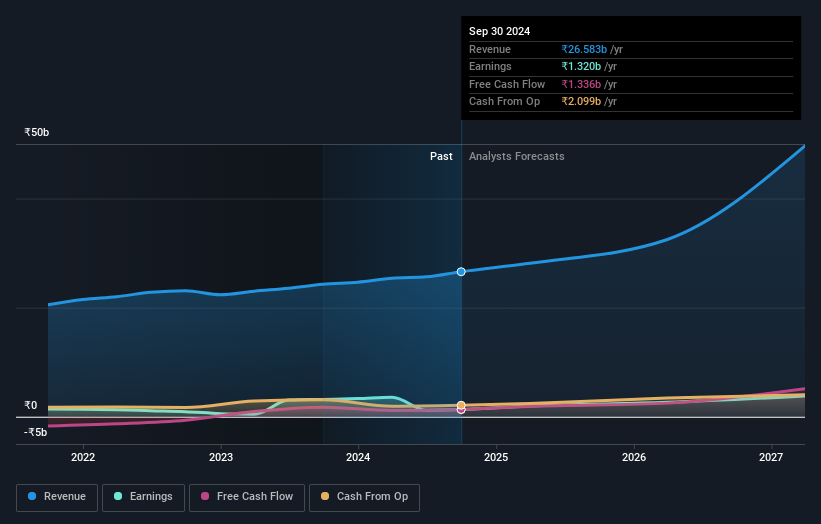Click the 2022 x-axis label
This screenshot has width=821, height=524.
point(83,457)
